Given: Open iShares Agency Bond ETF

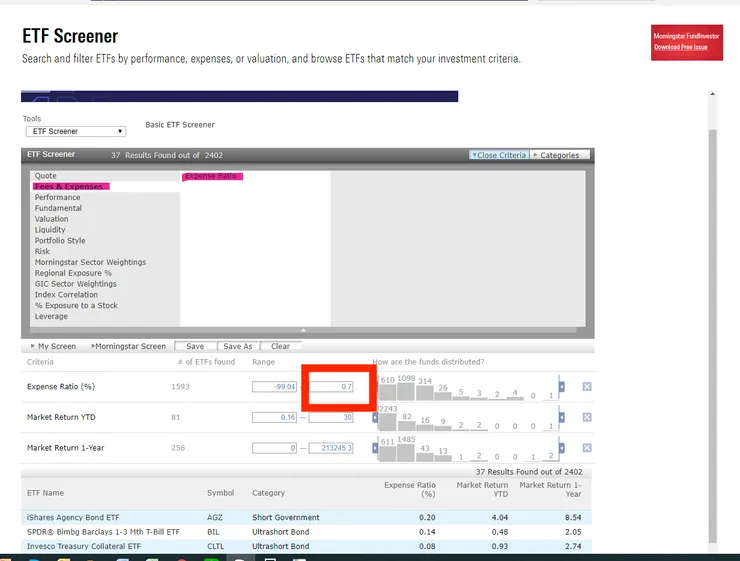Looking at the screenshot, I should point(73,518).
